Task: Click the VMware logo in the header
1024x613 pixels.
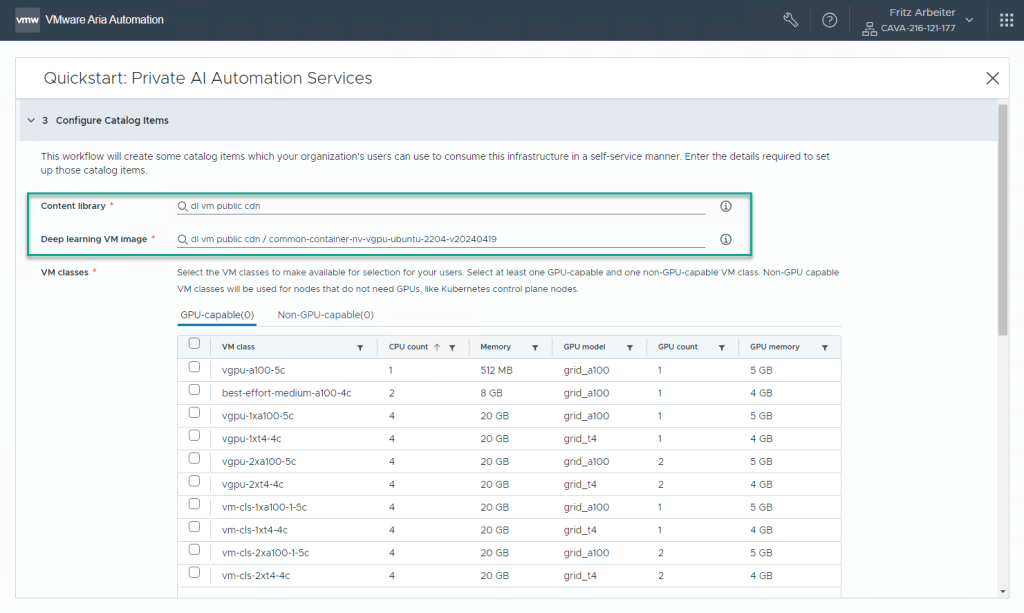Action: pos(27,20)
